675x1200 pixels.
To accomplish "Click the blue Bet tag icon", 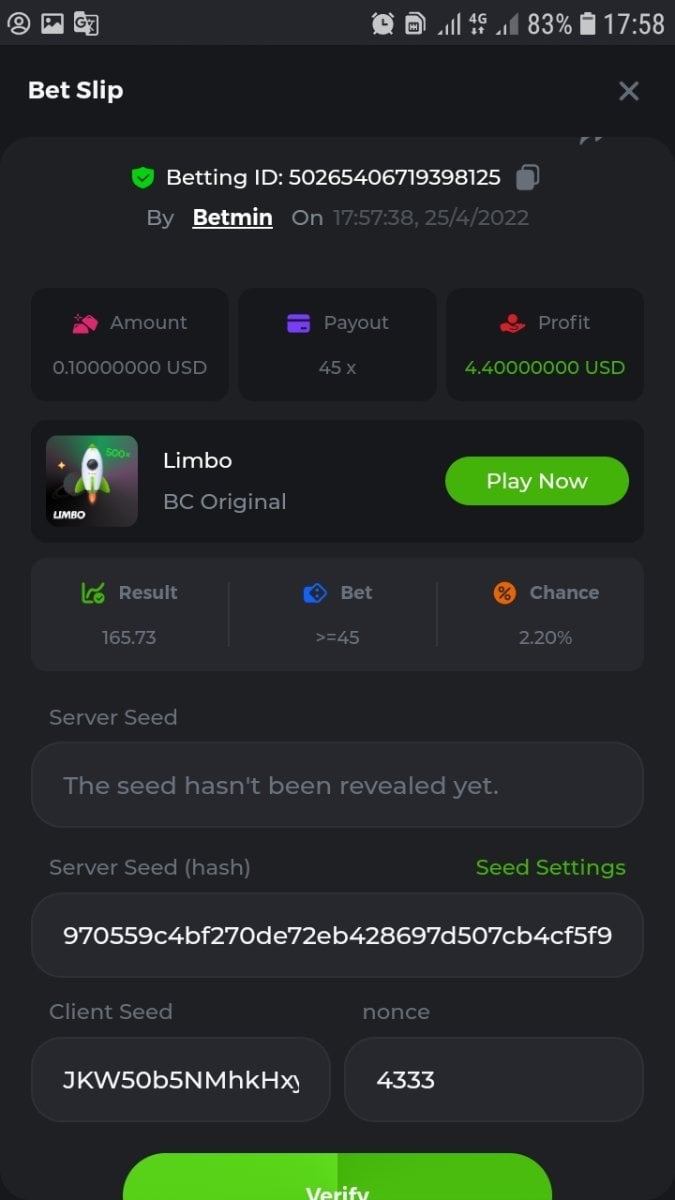I will pyautogui.click(x=315, y=593).
